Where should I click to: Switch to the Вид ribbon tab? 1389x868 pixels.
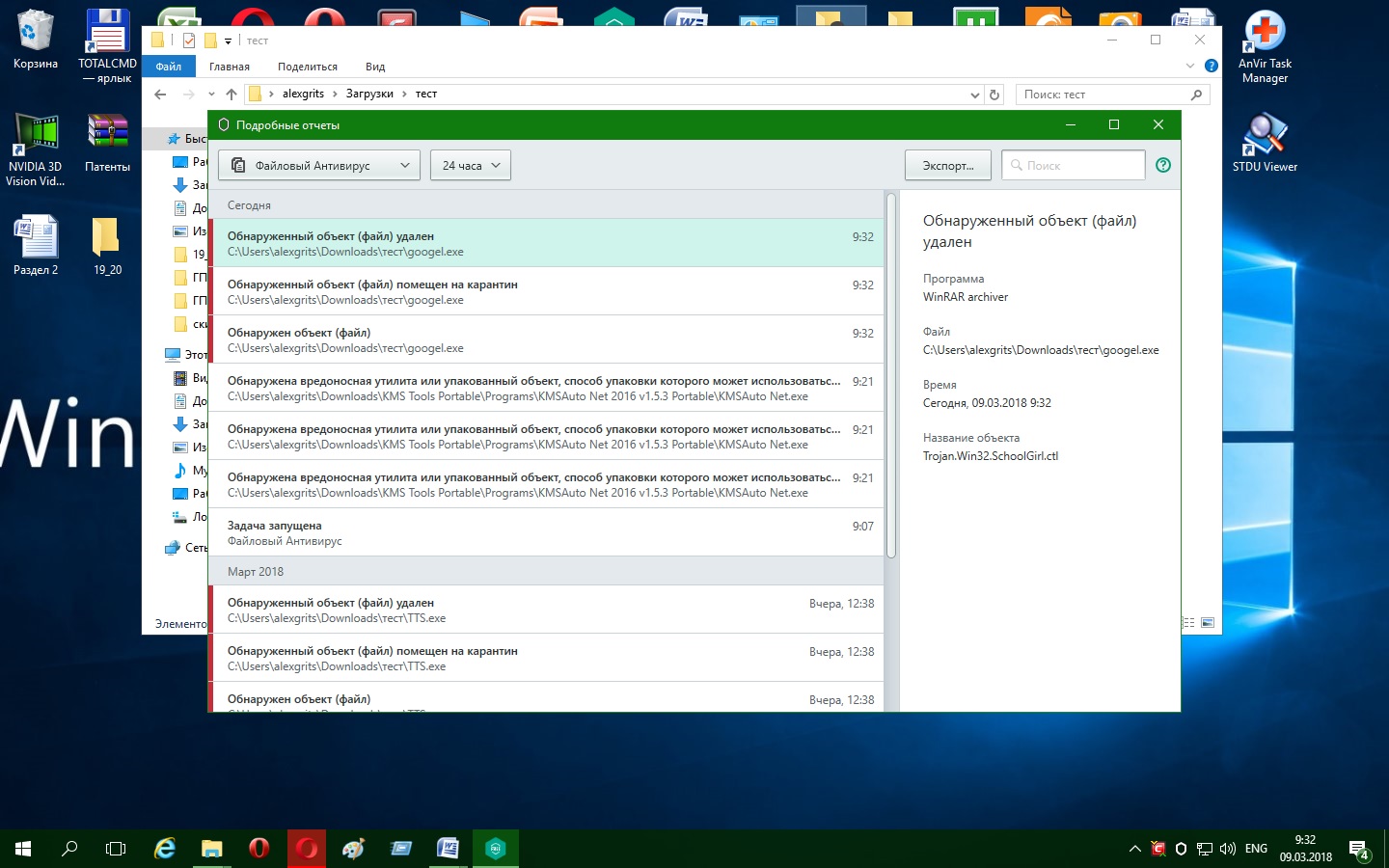[x=375, y=67]
